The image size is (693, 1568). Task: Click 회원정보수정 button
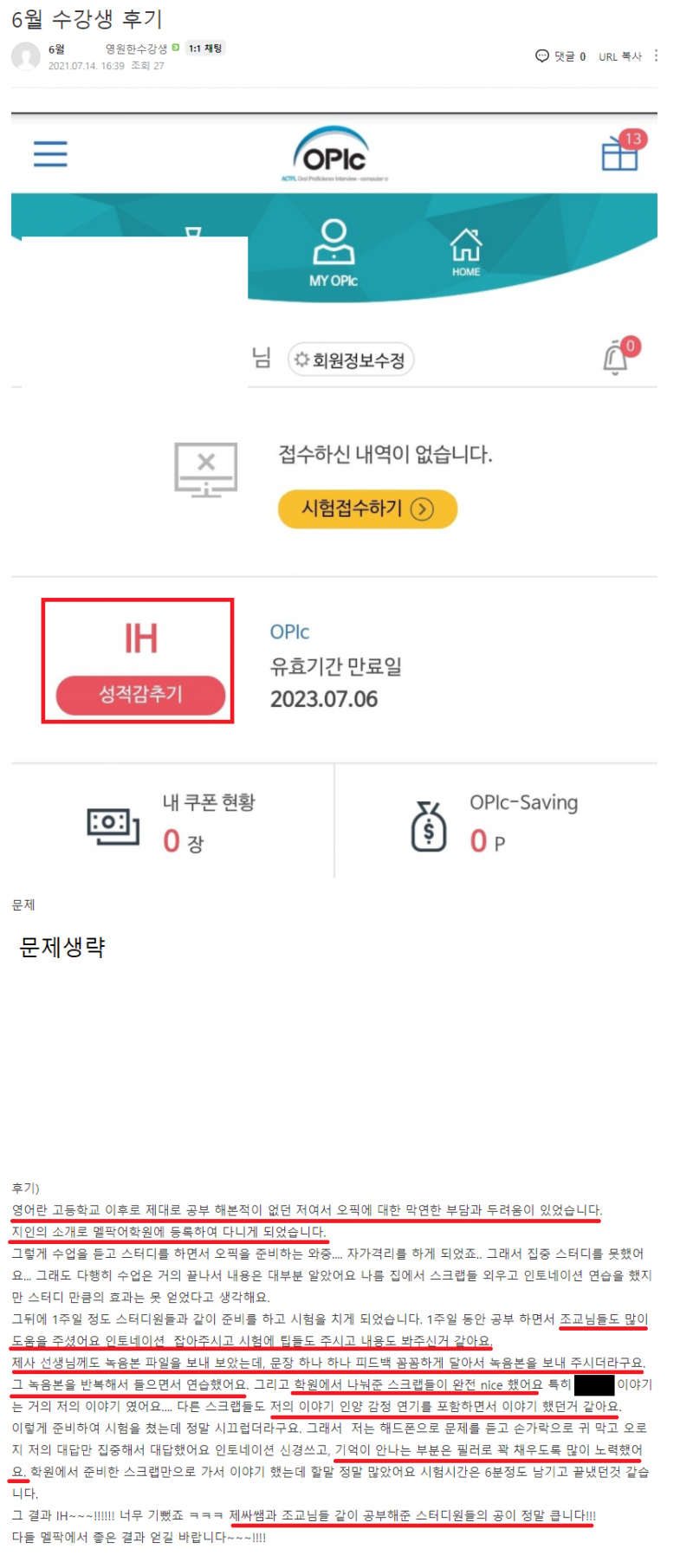351,360
